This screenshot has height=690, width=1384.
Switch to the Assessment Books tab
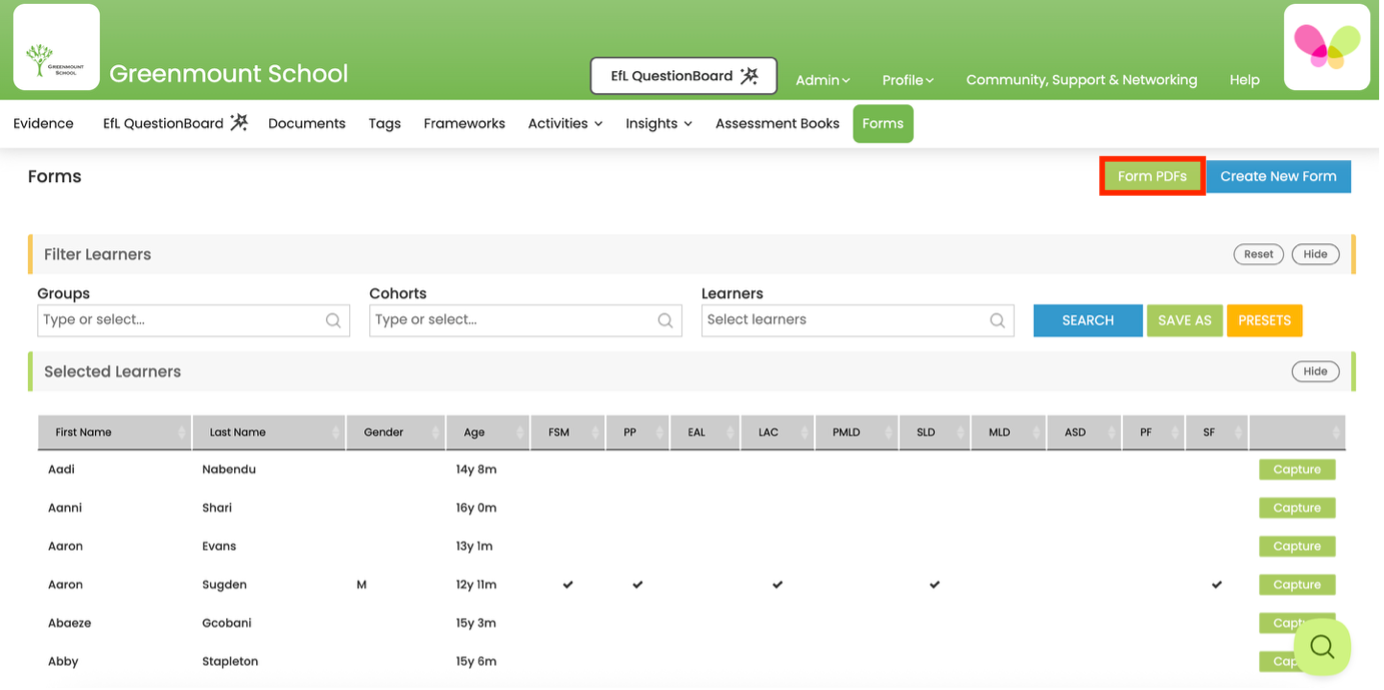pyautogui.click(x=777, y=123)
